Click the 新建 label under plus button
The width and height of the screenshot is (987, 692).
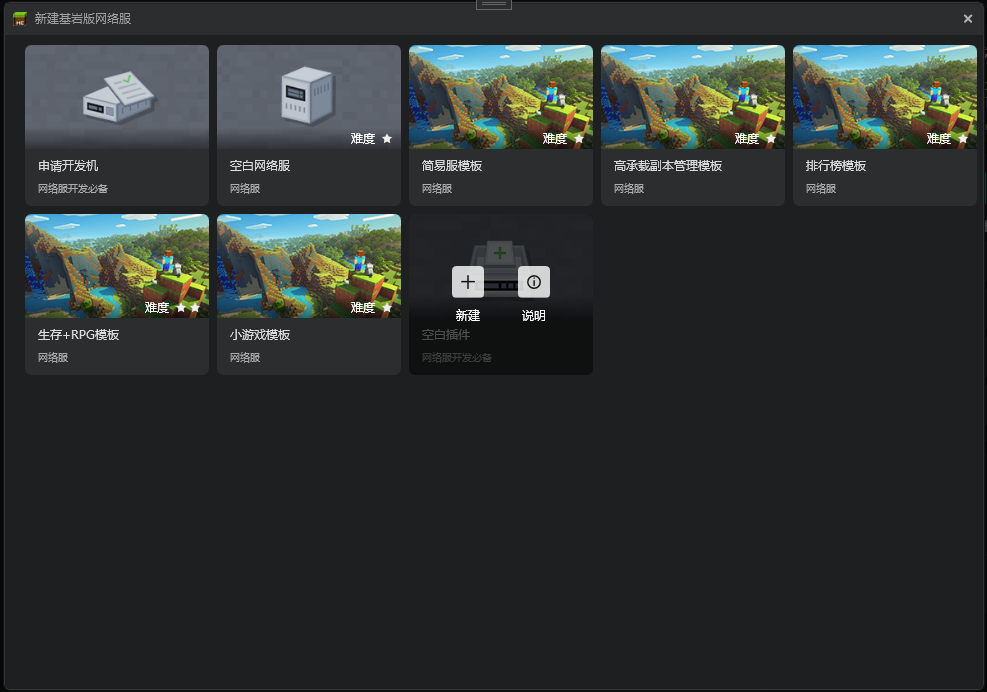point(468,315)
